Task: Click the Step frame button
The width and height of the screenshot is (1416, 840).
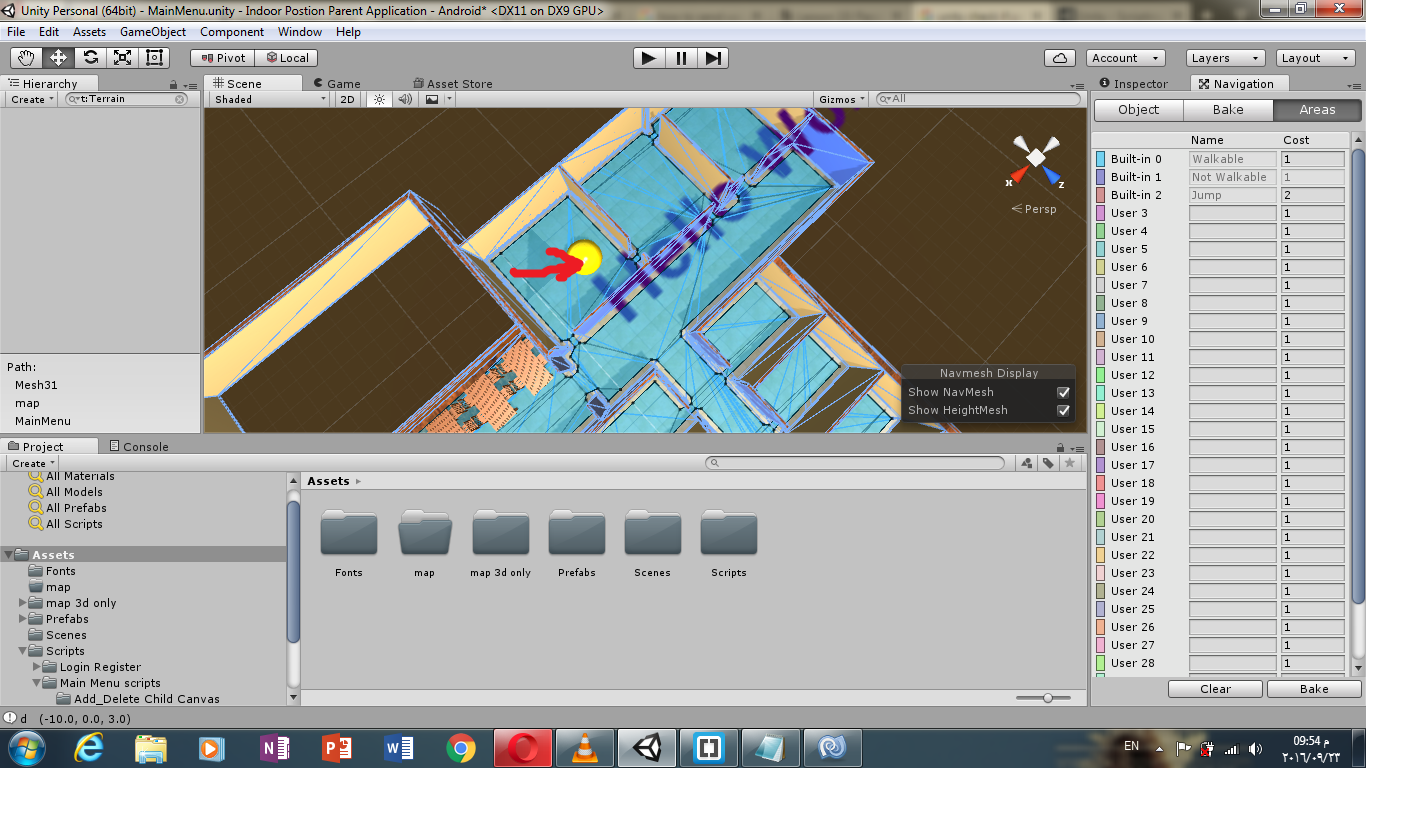Action: pos(713,58)
